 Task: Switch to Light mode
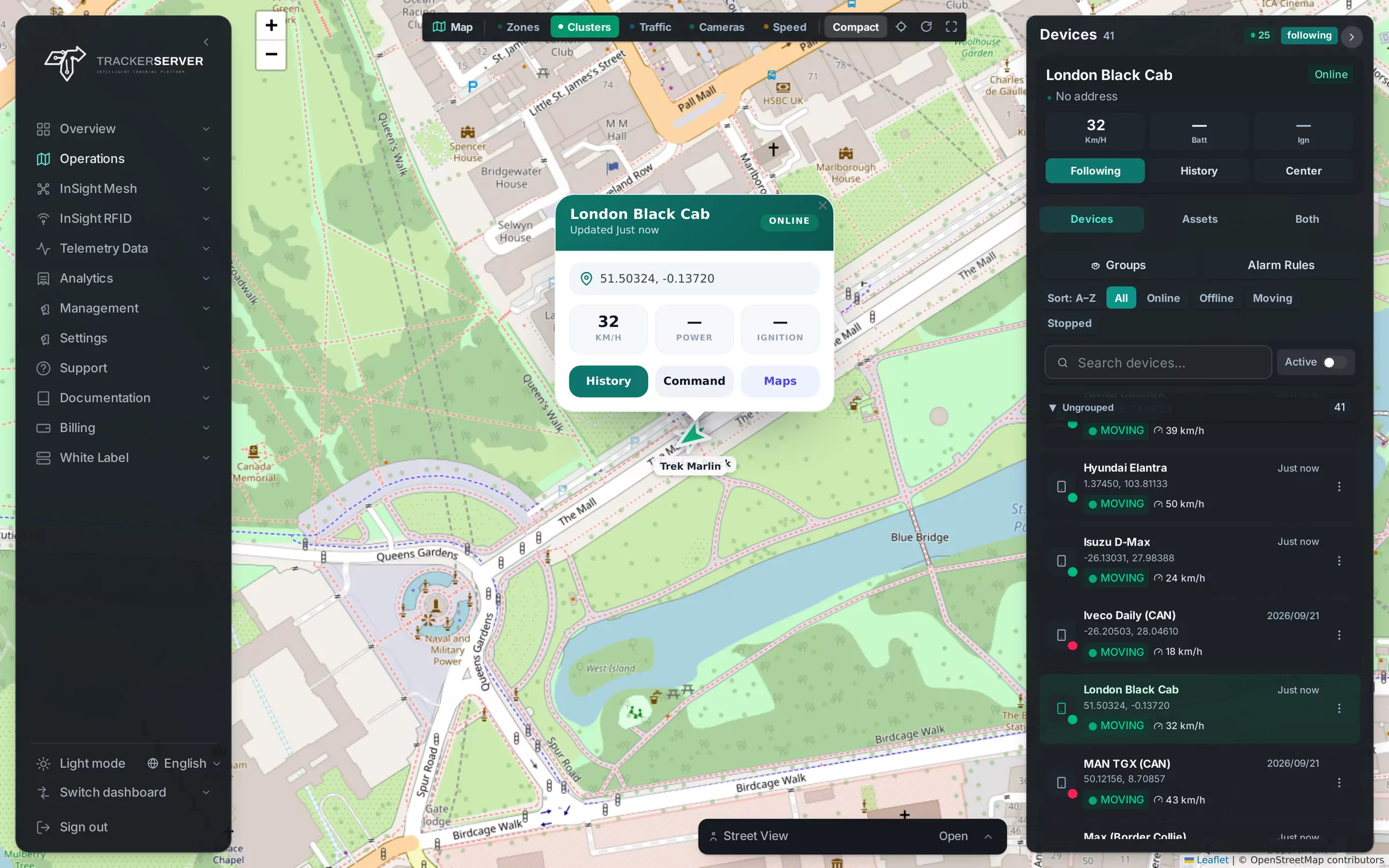[x=81, y=763]
